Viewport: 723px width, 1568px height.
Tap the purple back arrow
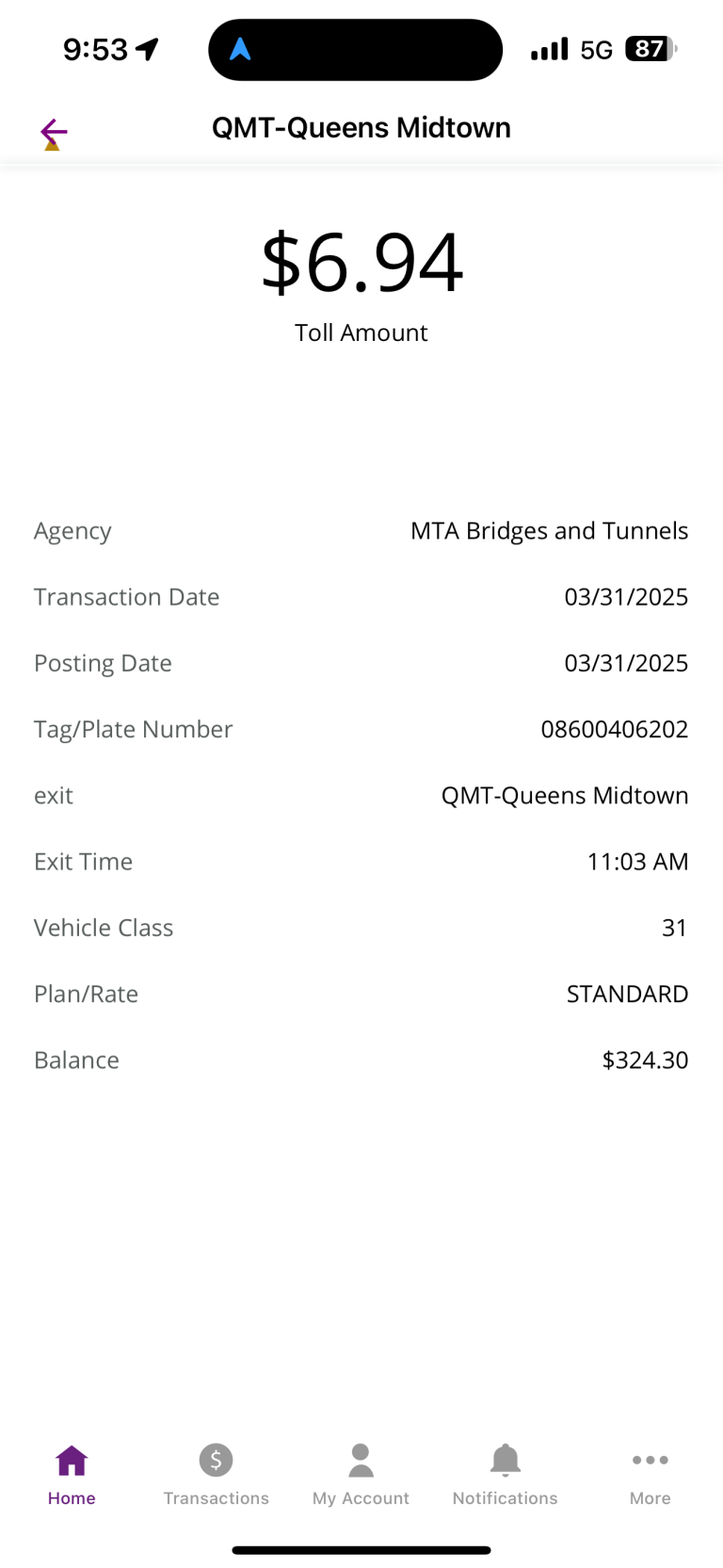54,132
